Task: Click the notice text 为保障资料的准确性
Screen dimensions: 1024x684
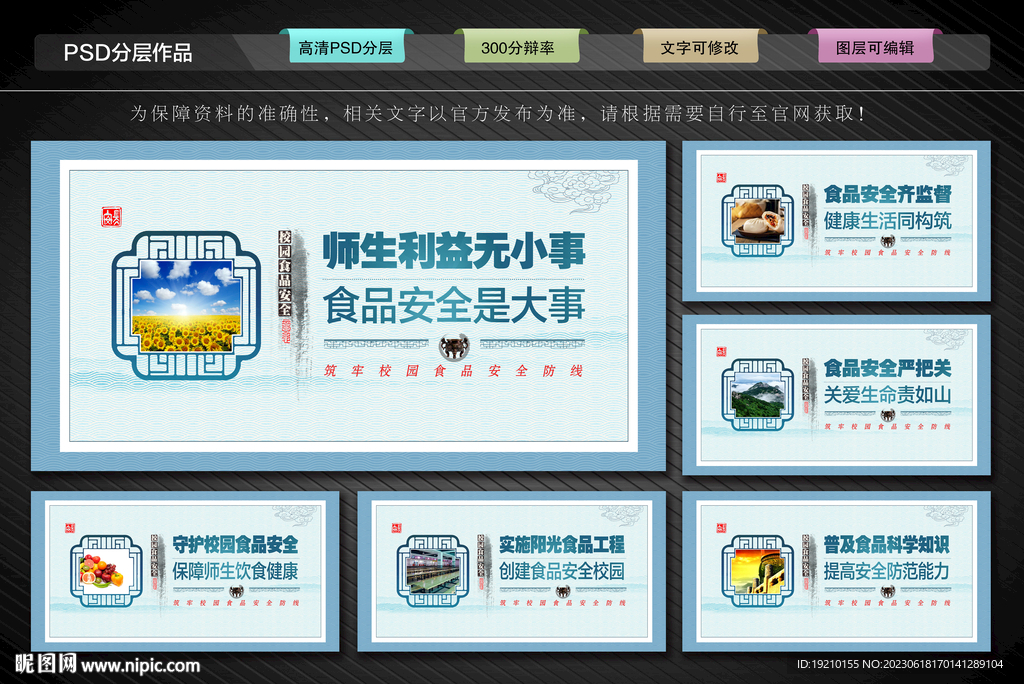Action: click(225, 114)
